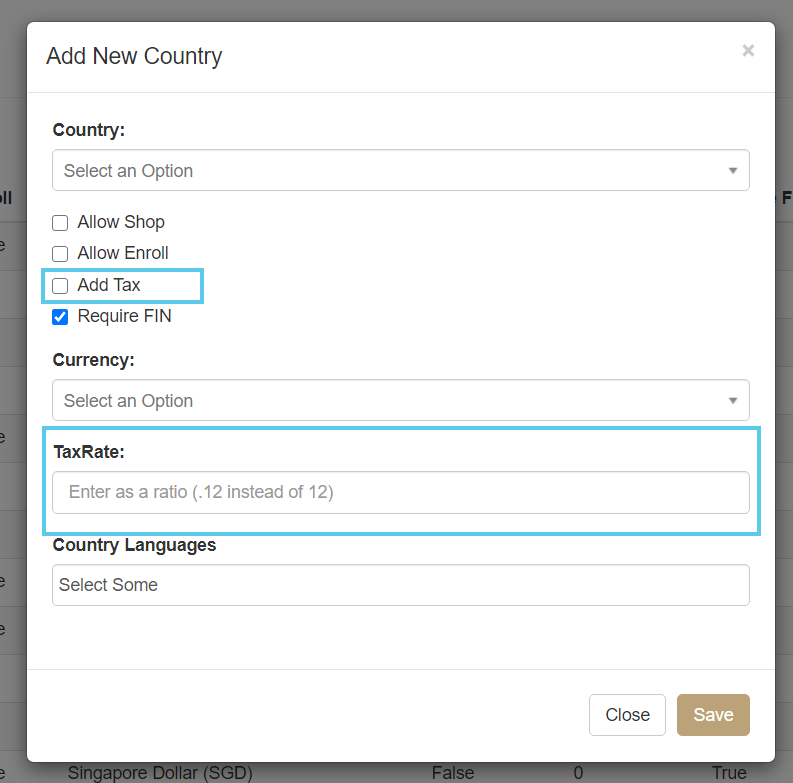Focus the TaxRate ratio input field

400,493
